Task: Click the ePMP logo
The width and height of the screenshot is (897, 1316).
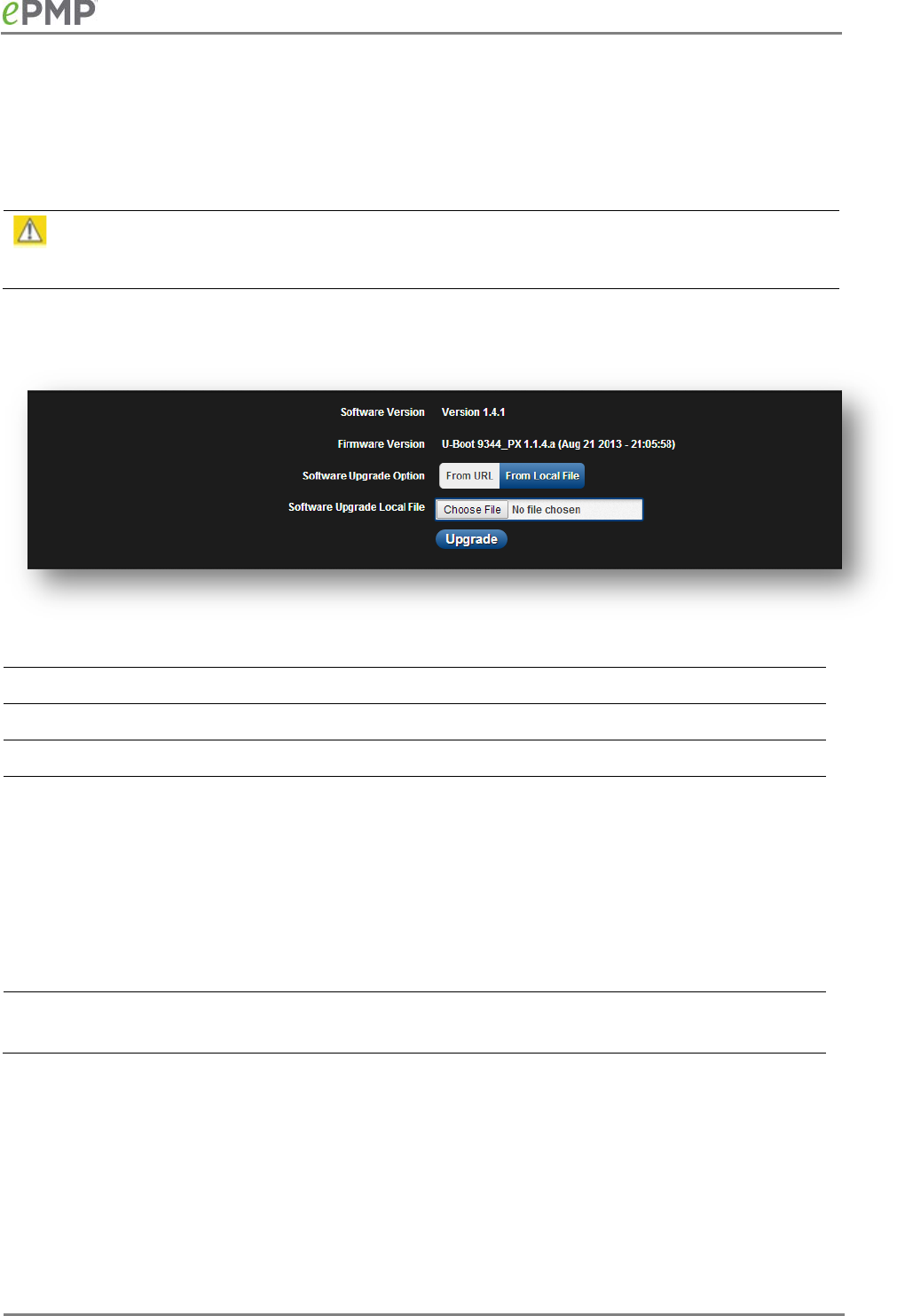Action: point(49,12)
